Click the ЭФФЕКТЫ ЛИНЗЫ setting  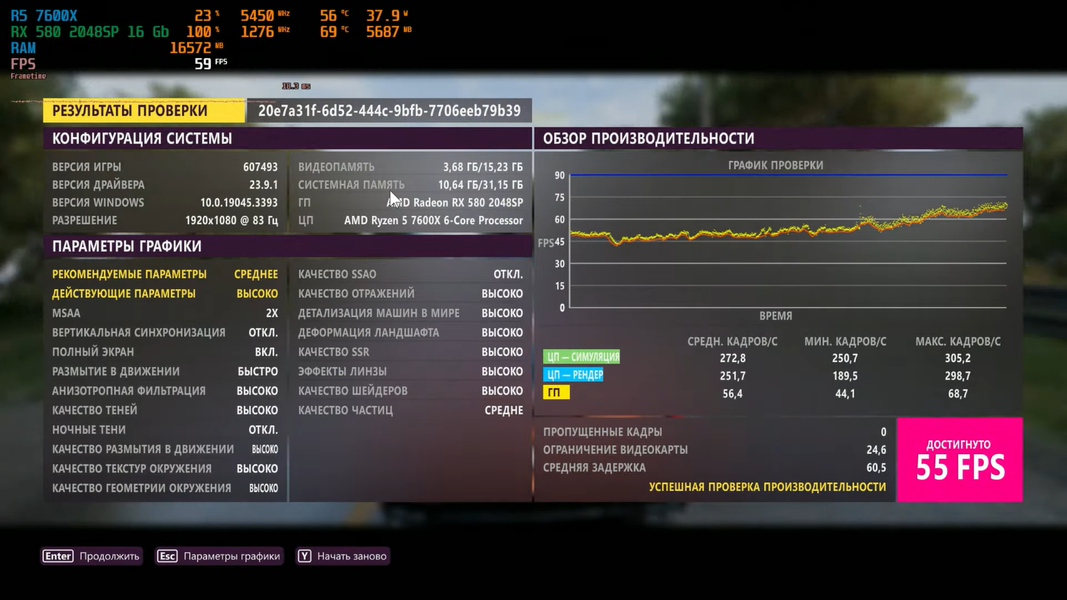(x=410, y=371)
